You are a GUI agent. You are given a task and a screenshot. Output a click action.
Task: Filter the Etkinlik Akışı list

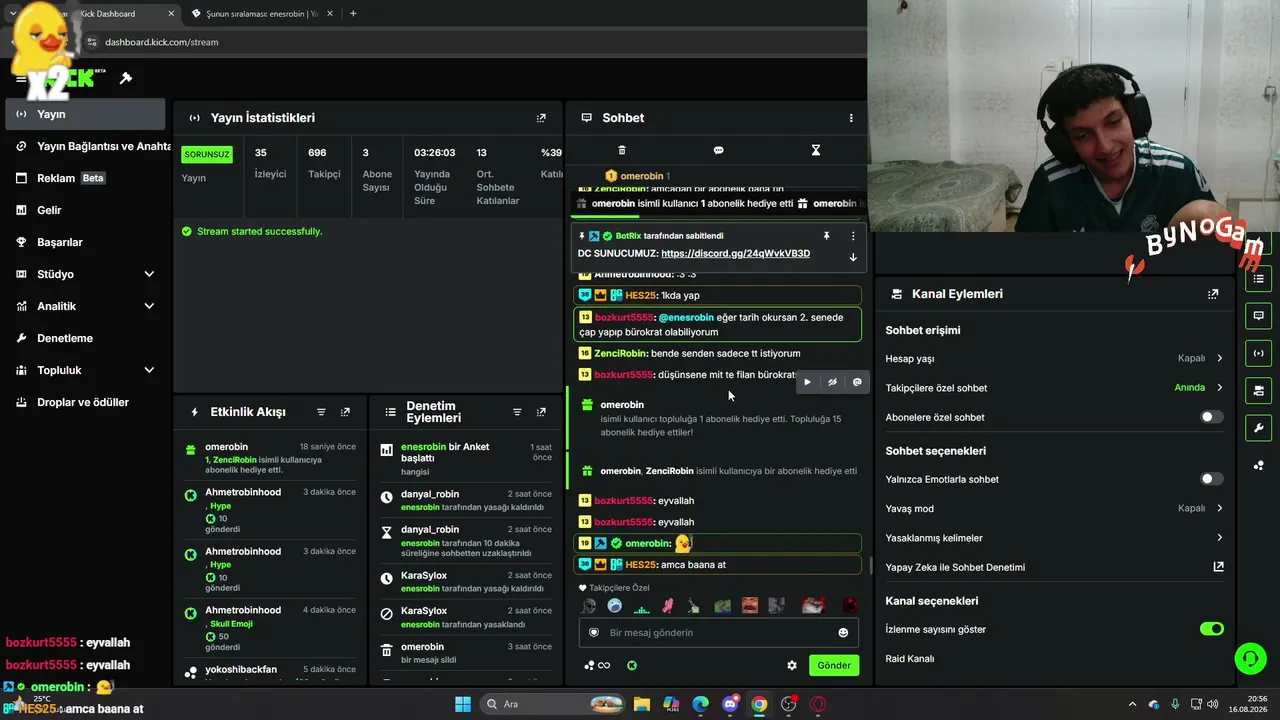(321, 412)
